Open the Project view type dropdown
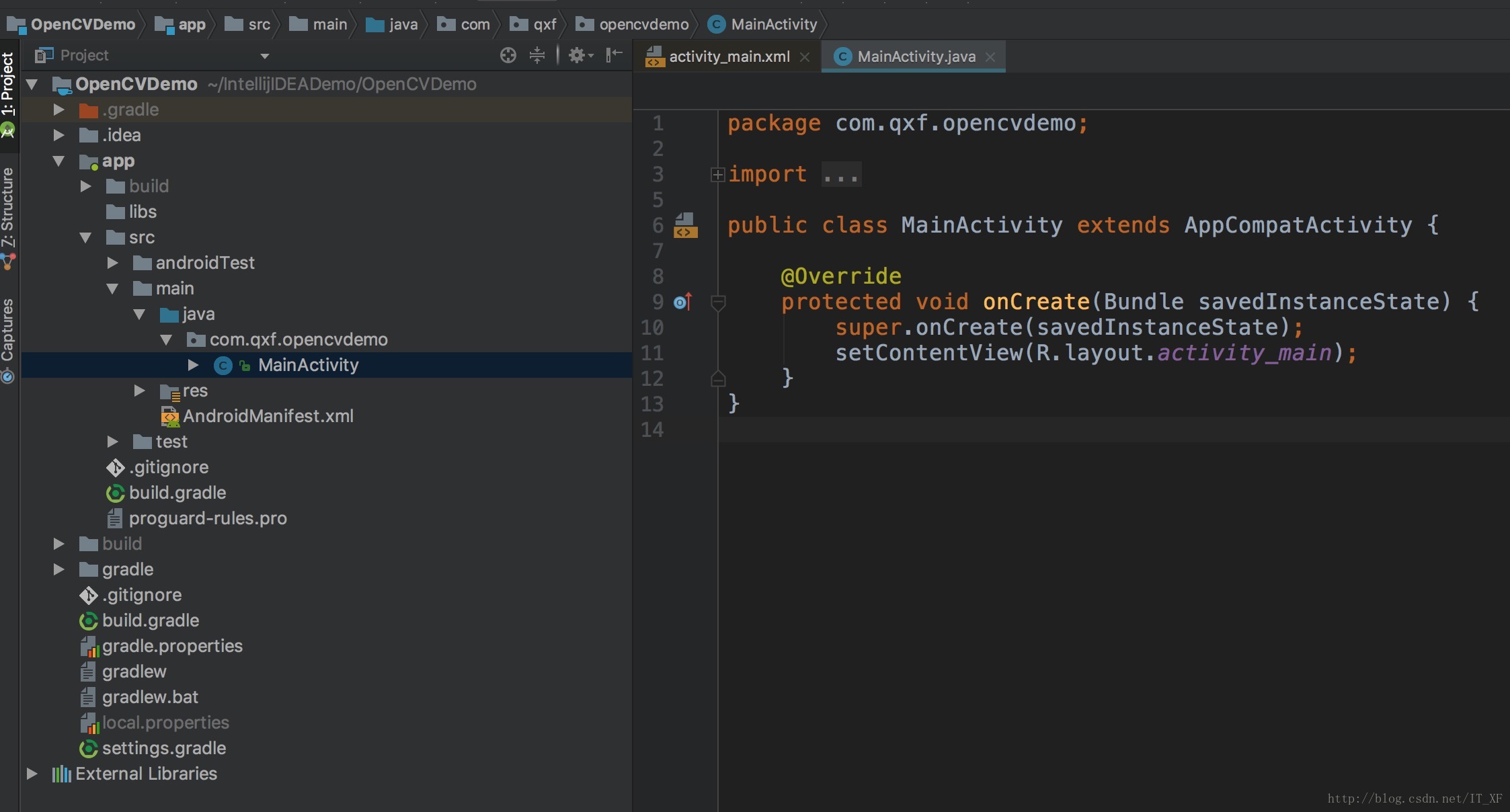Screen dimensions: 1510x812 point(265,56)
